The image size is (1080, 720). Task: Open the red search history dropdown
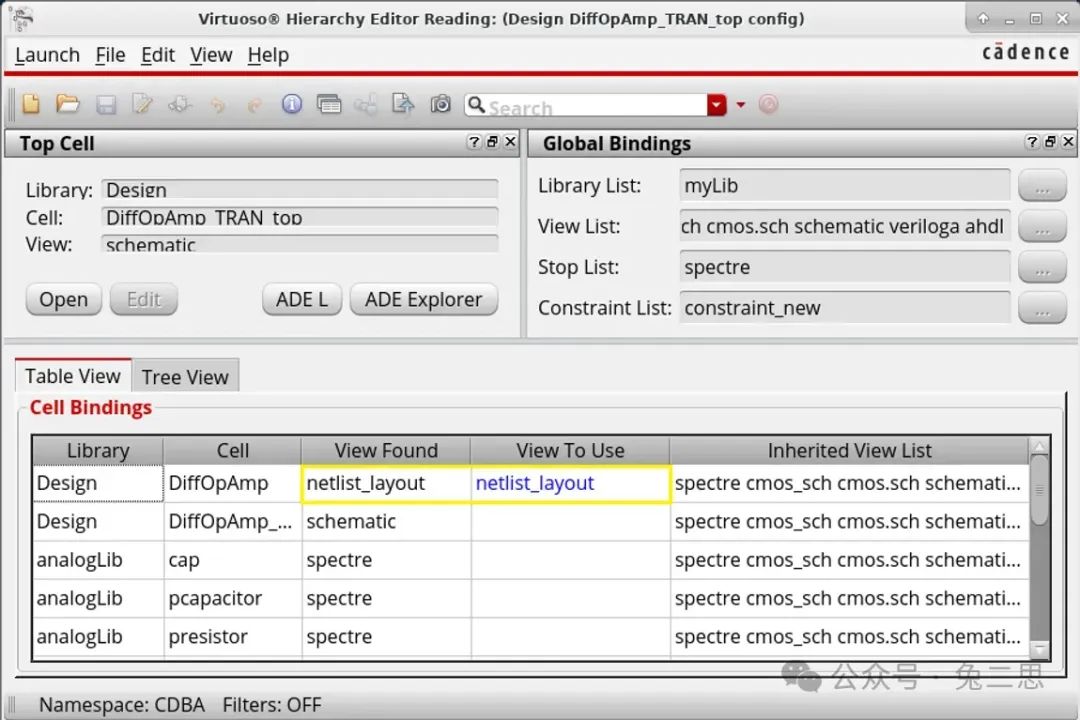point(717,105)
